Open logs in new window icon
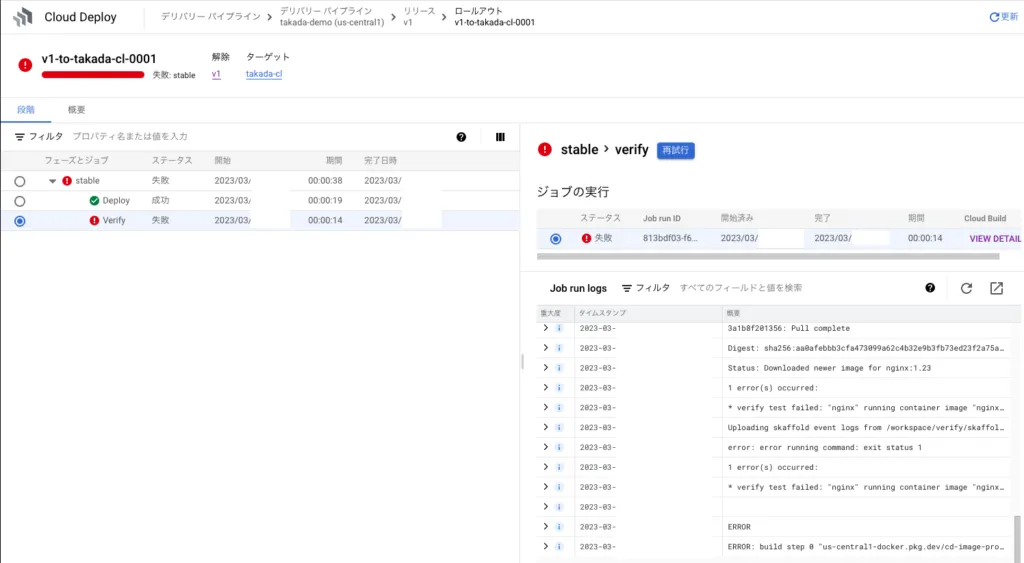1024x563 pixels. tap(996, 288)
